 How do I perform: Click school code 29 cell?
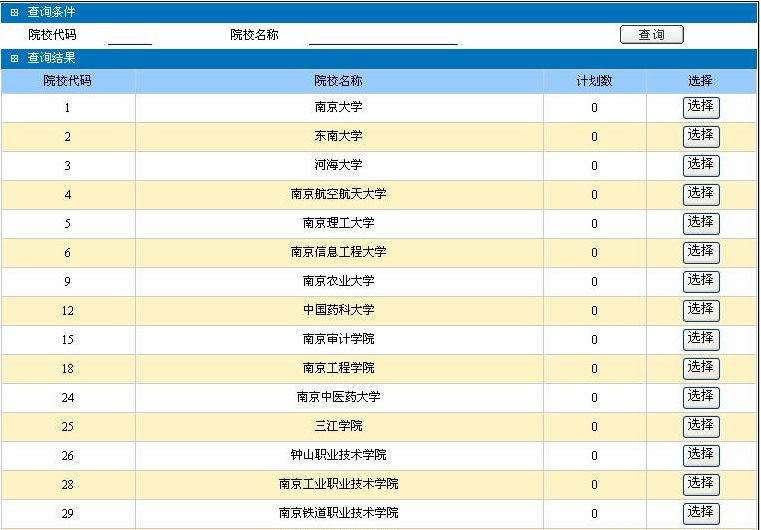[67, 513]
